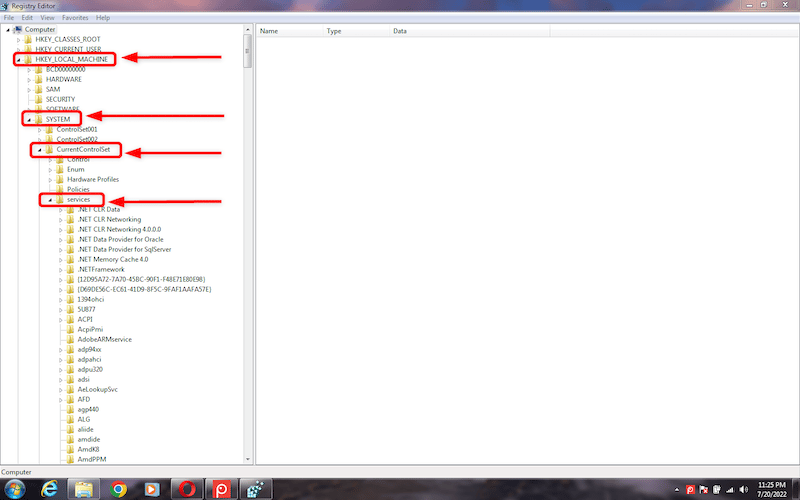800x500 pixels.
Task: Open Windows Explorer from the taskbar
Action: [83, 489]
